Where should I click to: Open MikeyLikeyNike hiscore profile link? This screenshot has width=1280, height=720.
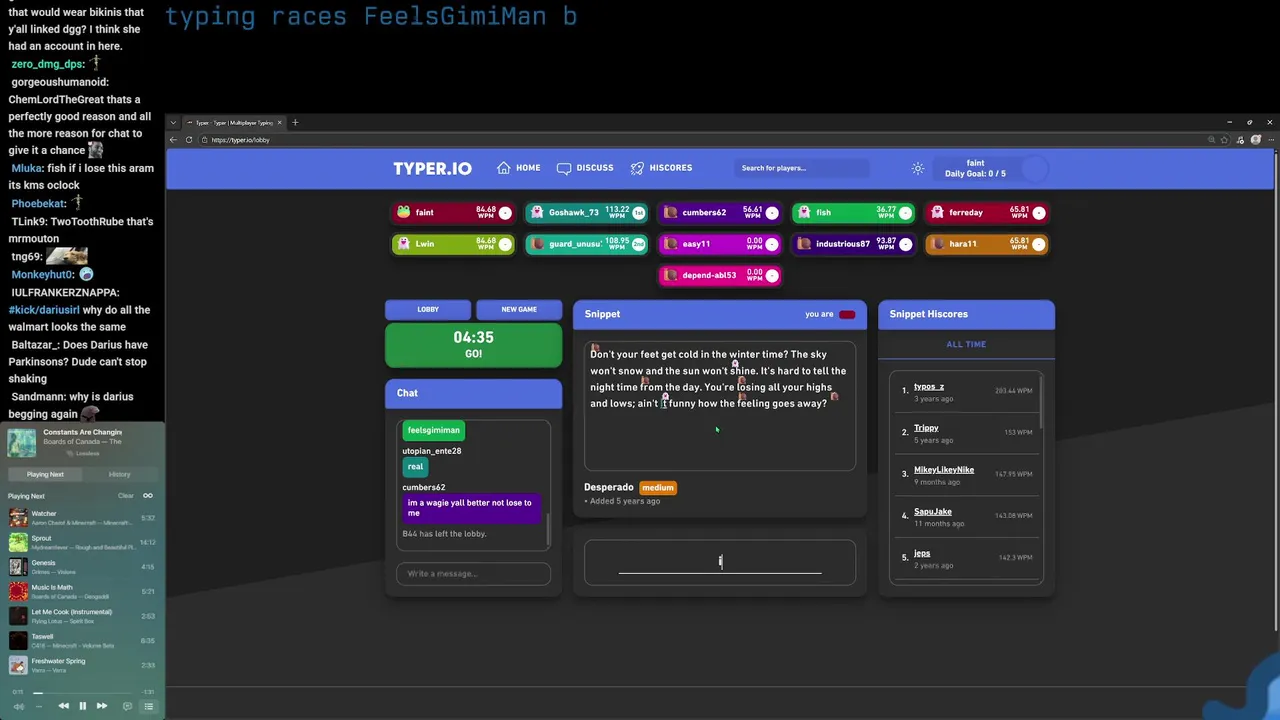944,470
